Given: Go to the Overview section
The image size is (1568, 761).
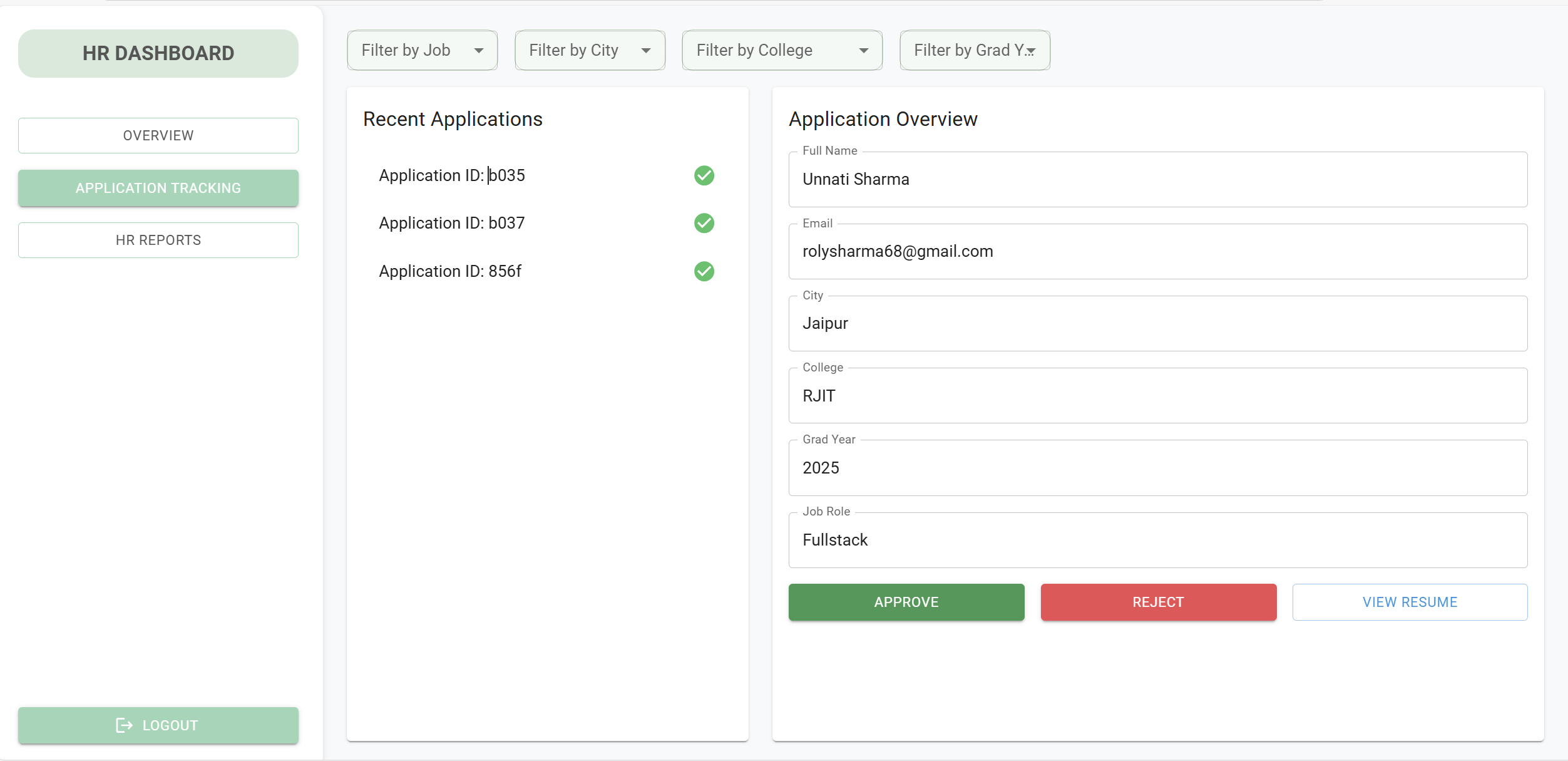Looking at the screenshot, I should point(158,135).
